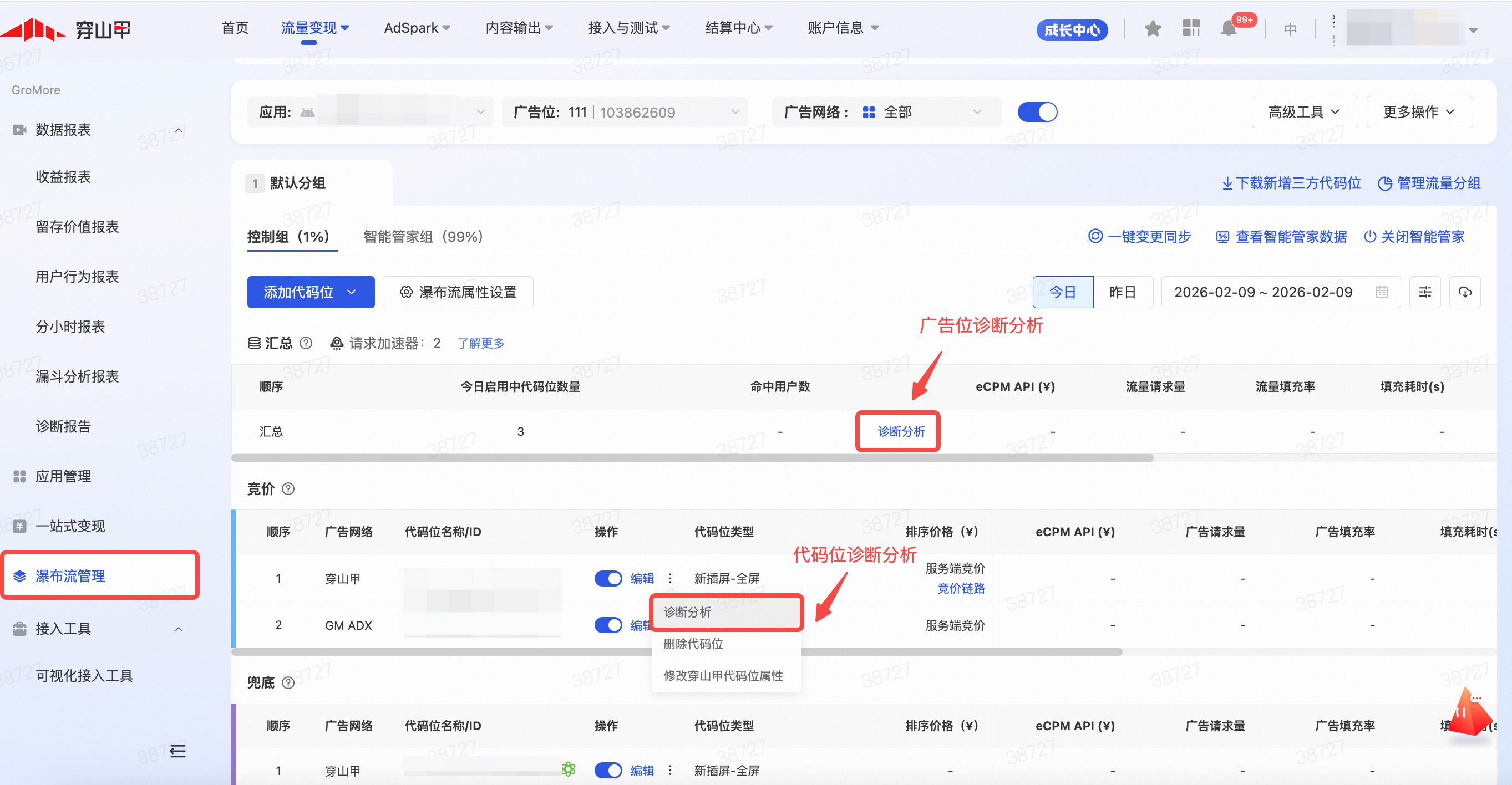Click the favorites star icon
This screenshot has width=1512, height=785.
[x=1152, y=28]
